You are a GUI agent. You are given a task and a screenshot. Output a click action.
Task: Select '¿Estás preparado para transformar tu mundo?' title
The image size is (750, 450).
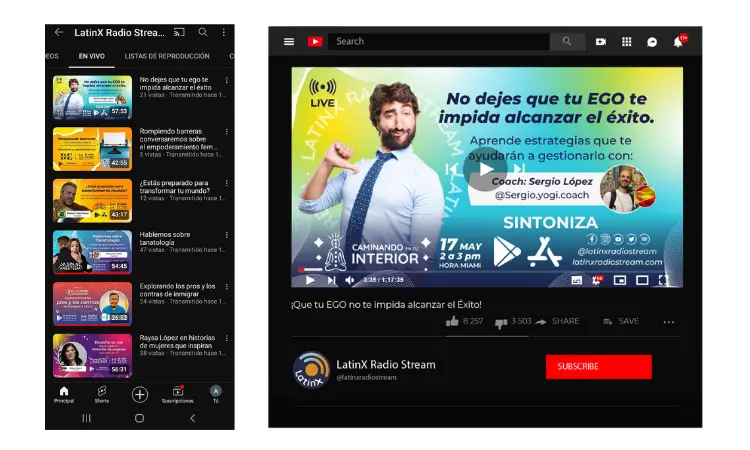[175, 187]
